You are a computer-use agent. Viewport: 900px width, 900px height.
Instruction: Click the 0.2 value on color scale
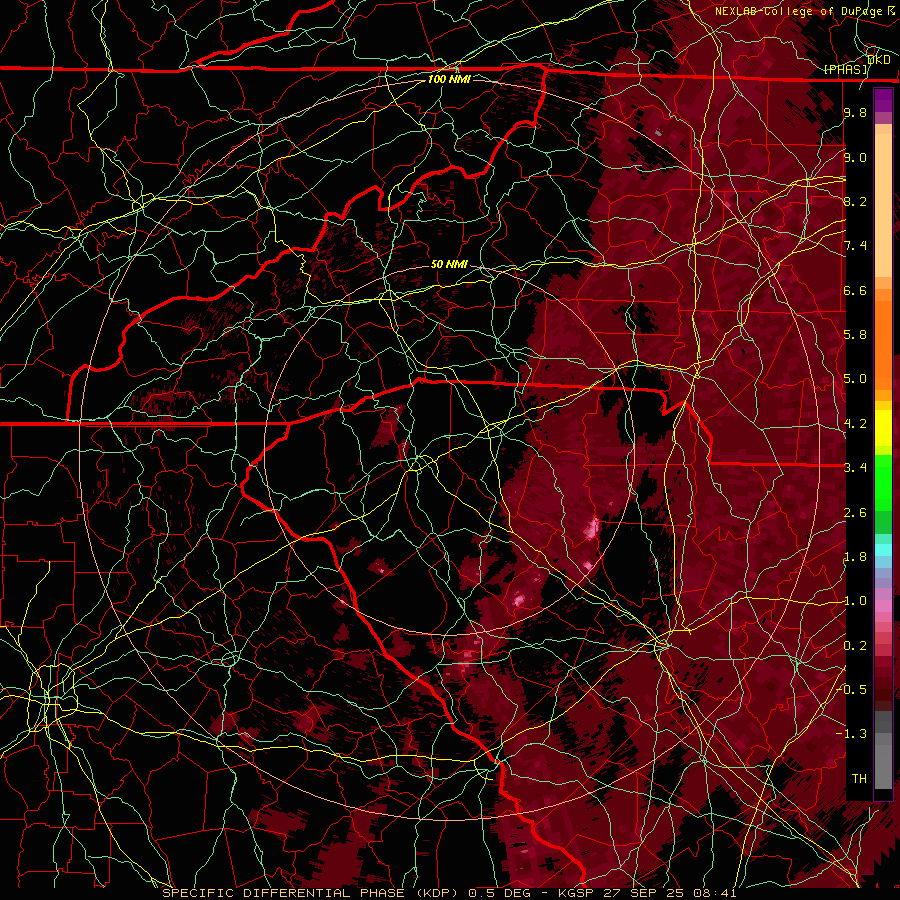[855, 646]
